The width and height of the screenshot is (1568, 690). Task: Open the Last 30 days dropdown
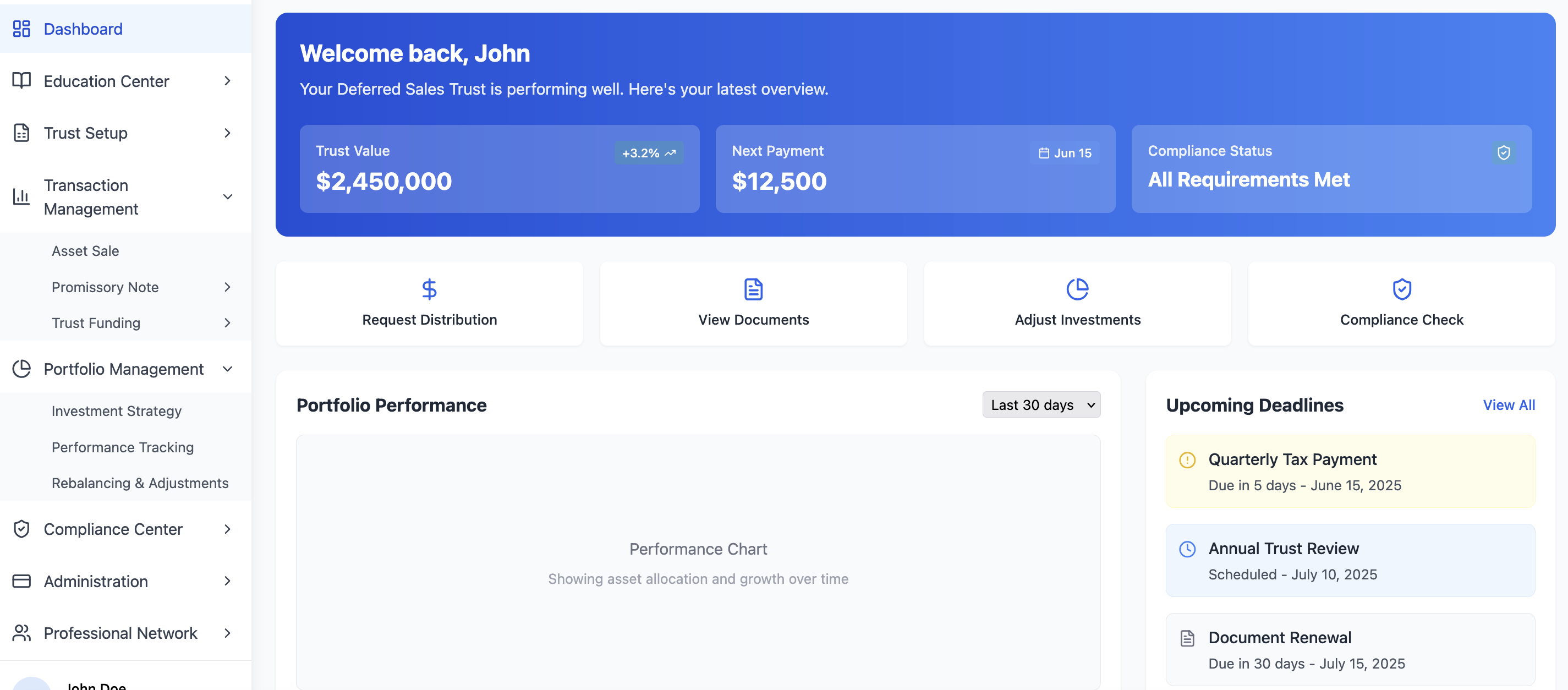click(1041, 404)
